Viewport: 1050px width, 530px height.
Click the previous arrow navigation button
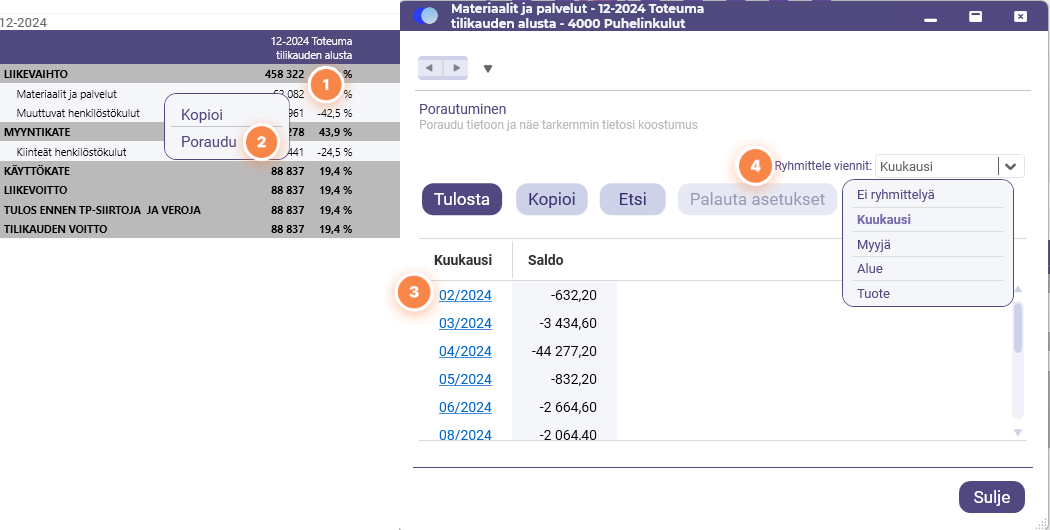430,68
